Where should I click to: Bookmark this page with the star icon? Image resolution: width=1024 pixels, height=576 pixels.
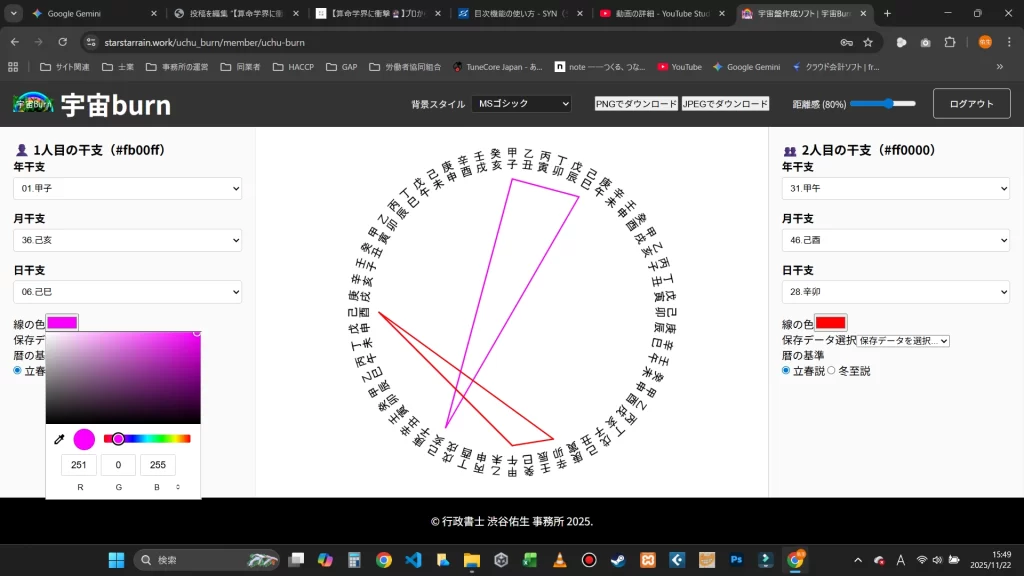click(x=868, y=42)
